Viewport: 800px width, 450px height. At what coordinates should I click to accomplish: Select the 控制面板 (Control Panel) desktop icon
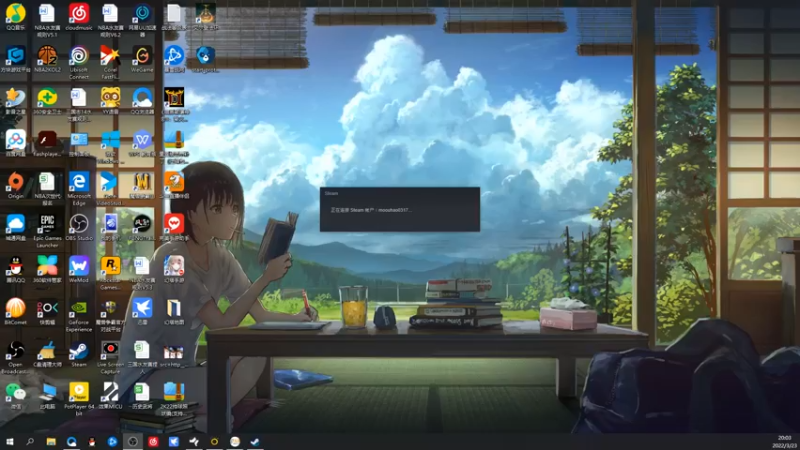79,142
